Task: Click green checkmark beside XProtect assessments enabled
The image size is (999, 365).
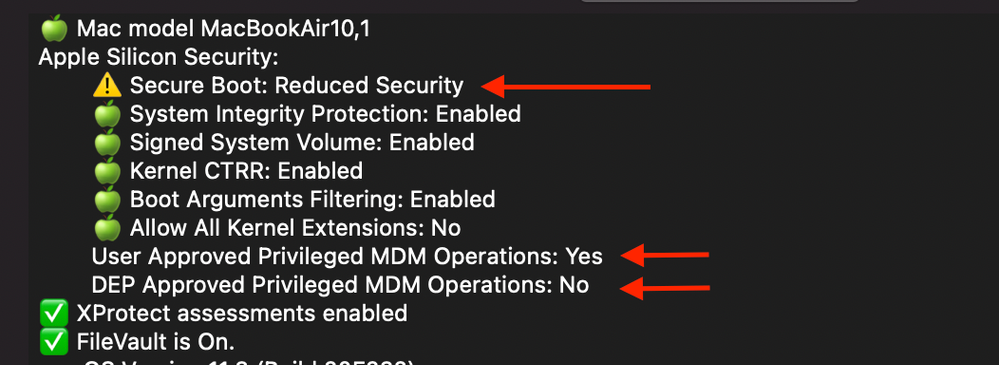Action: (x=54, y=313)
